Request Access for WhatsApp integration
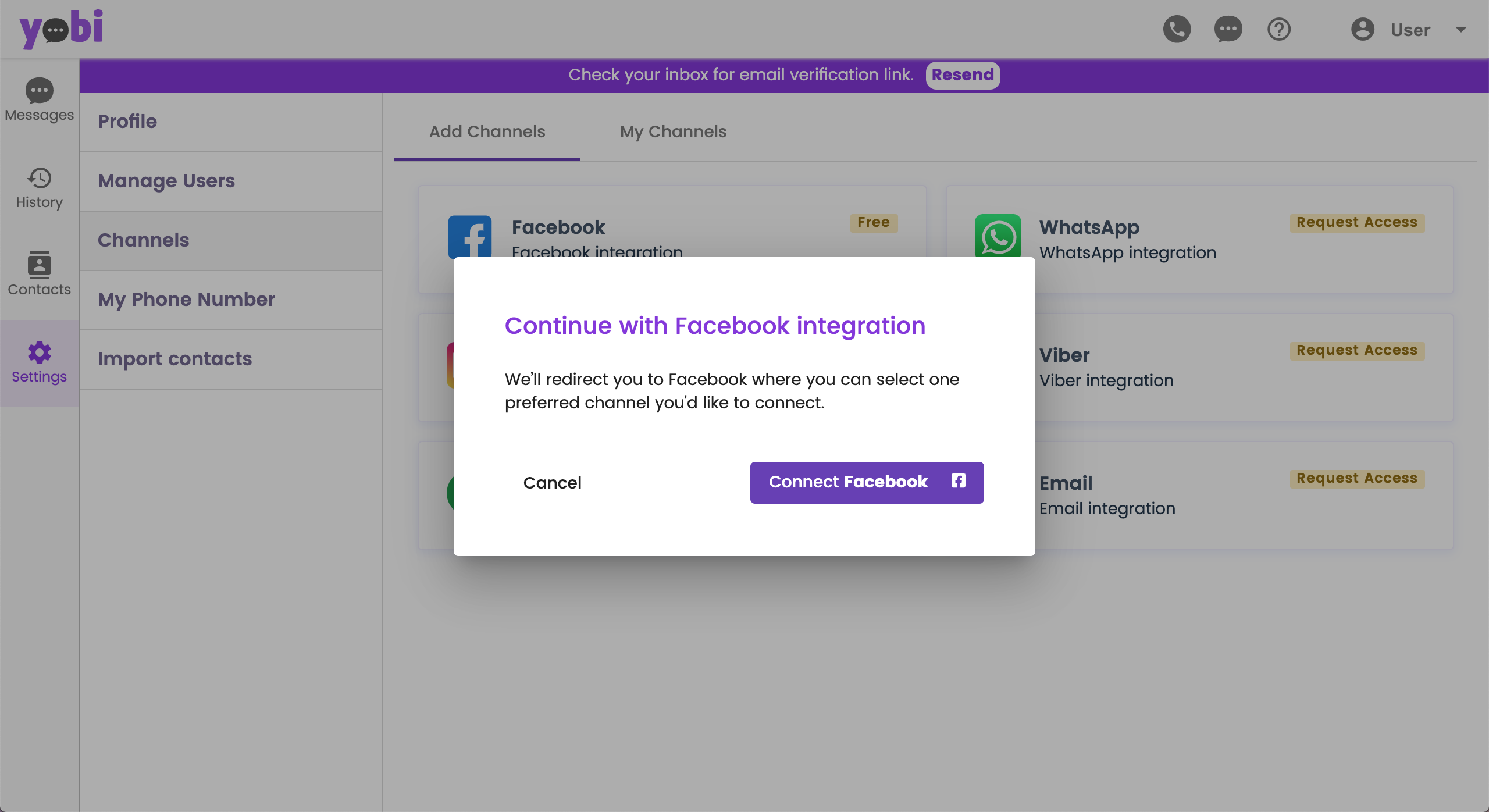This screenshot has height=812, width=1489. 1357,223
